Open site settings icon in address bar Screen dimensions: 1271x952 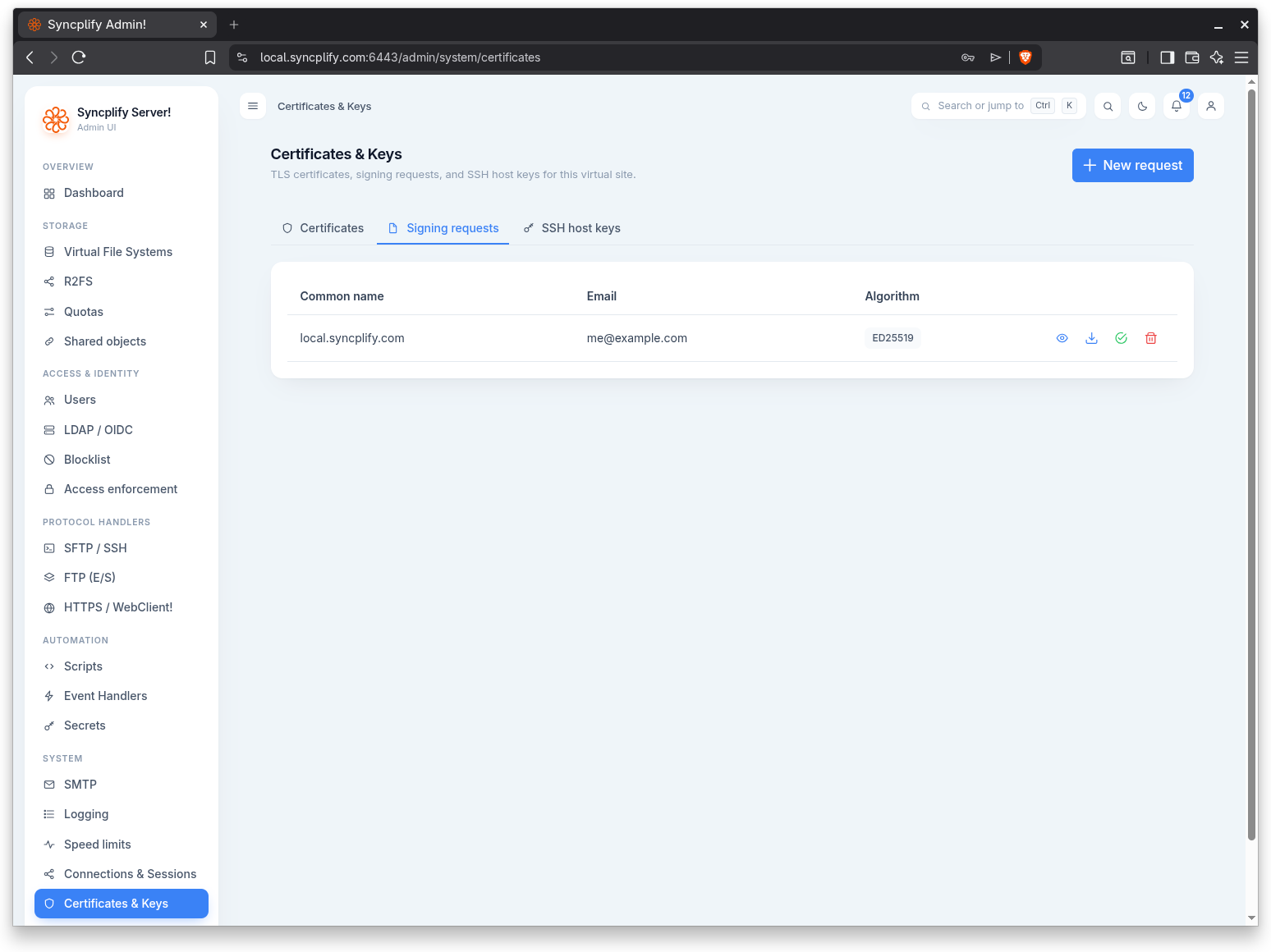[242, 57]
